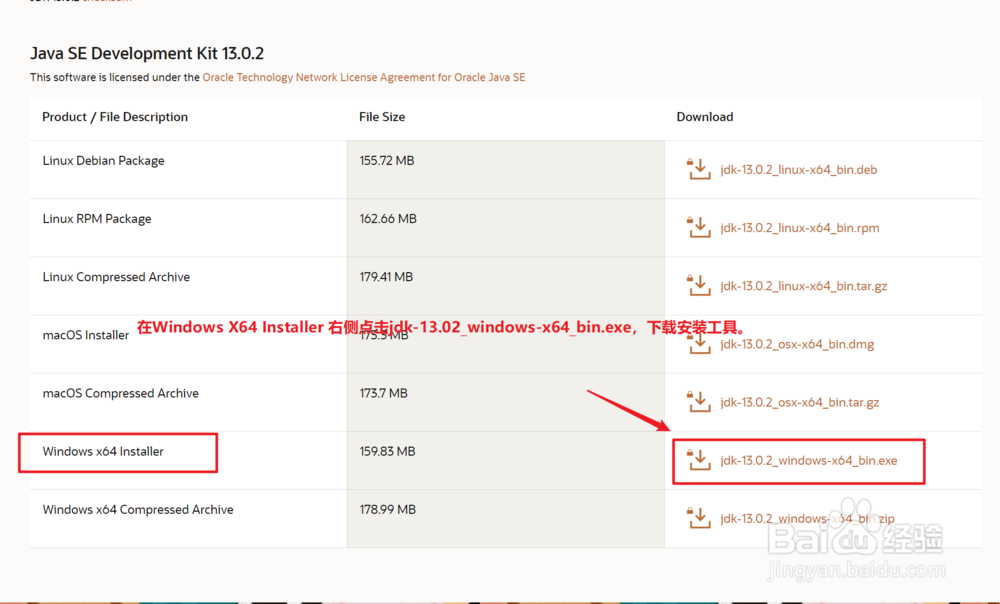Download jdk-13.0.2_windows-x64_bin.zip archive
Screen dimensions: 1000x604
(807, 519)
